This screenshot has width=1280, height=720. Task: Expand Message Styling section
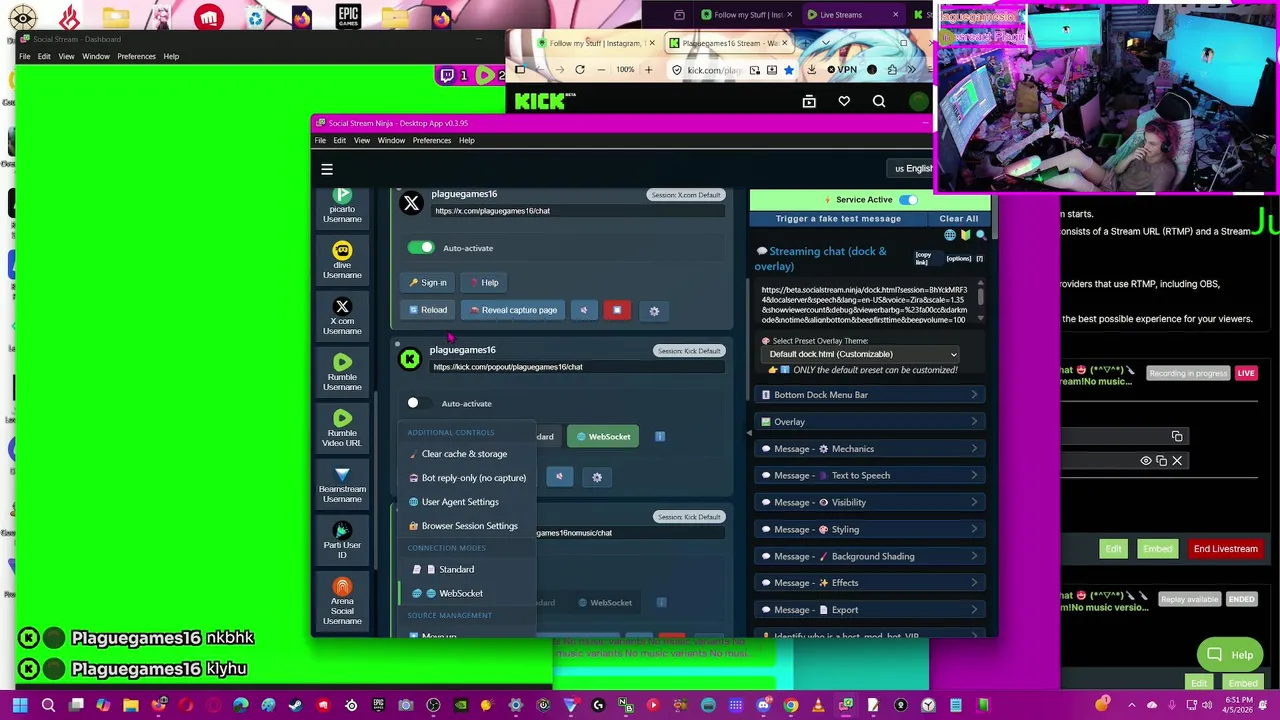point(869,530)
